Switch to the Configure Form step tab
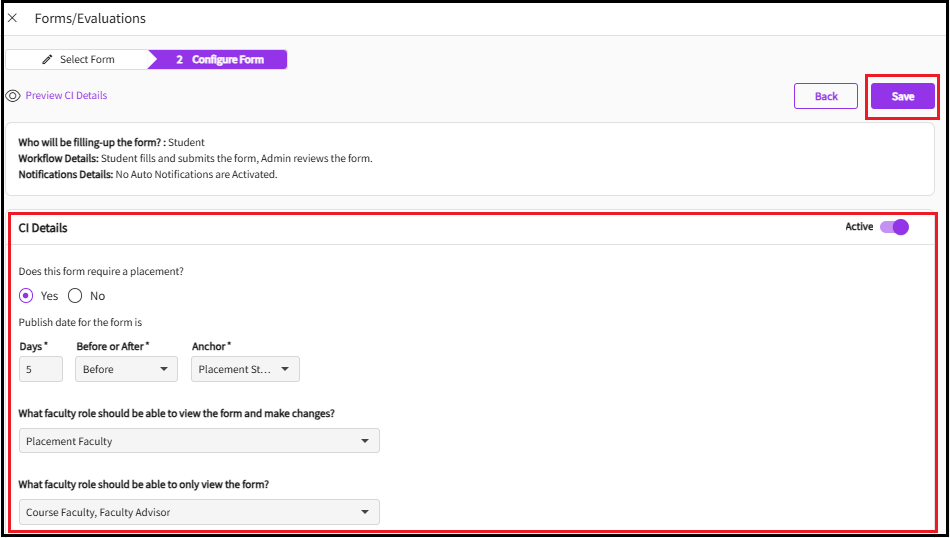 point(220,60)
